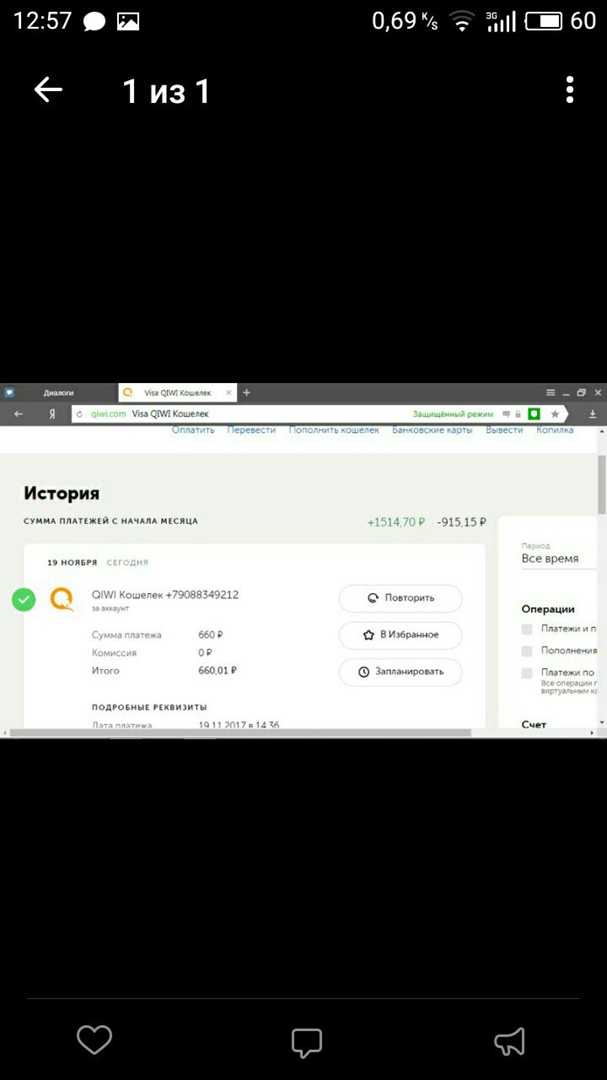The width and height of the screenshot is (607, 1080).
Task: Check the 'Пополнения' operations checkbox
Action: pos(527,651)
